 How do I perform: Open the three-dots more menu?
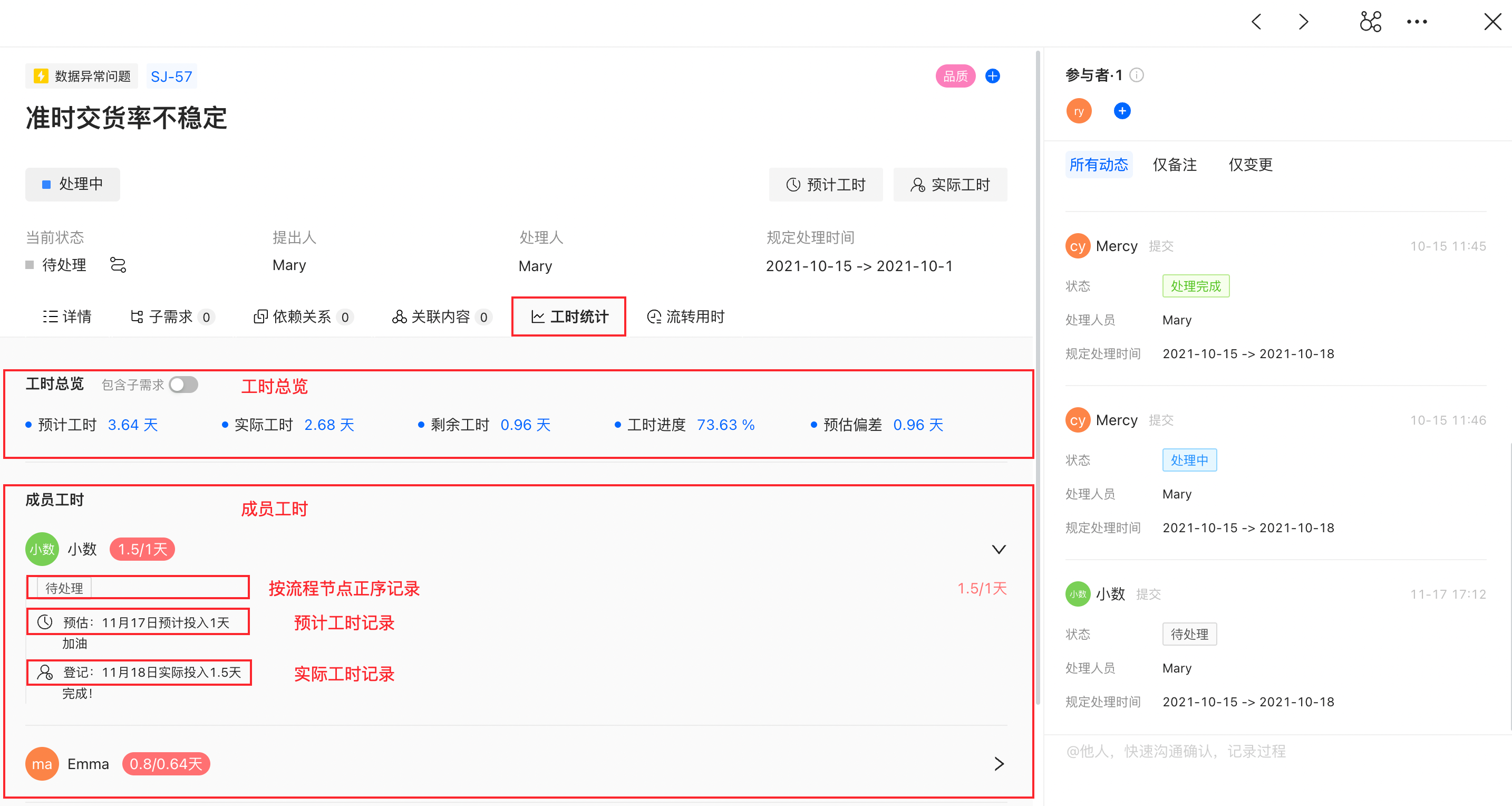(x=1417, y=22)
